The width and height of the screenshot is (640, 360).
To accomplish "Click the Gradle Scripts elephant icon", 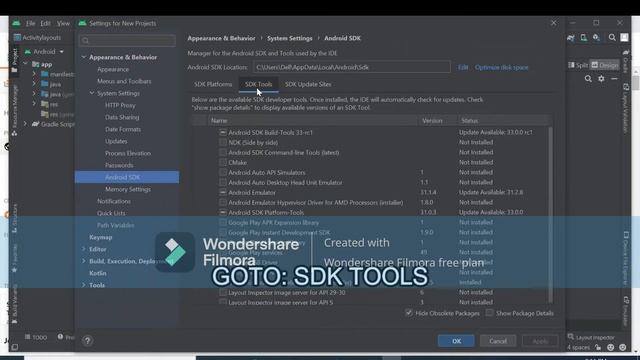I will pos(36,124).
